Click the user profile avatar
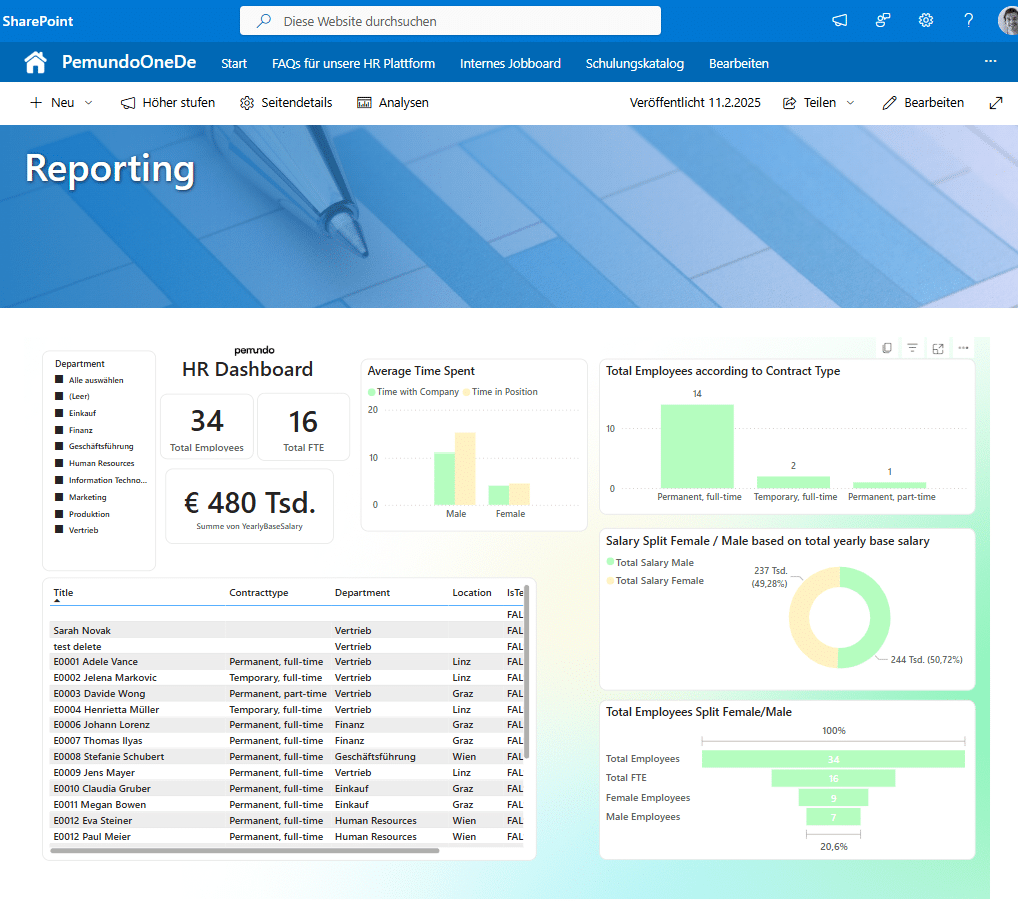Image resolution: width=1018 pixels, height=902 pixels. pos(1008,21)
